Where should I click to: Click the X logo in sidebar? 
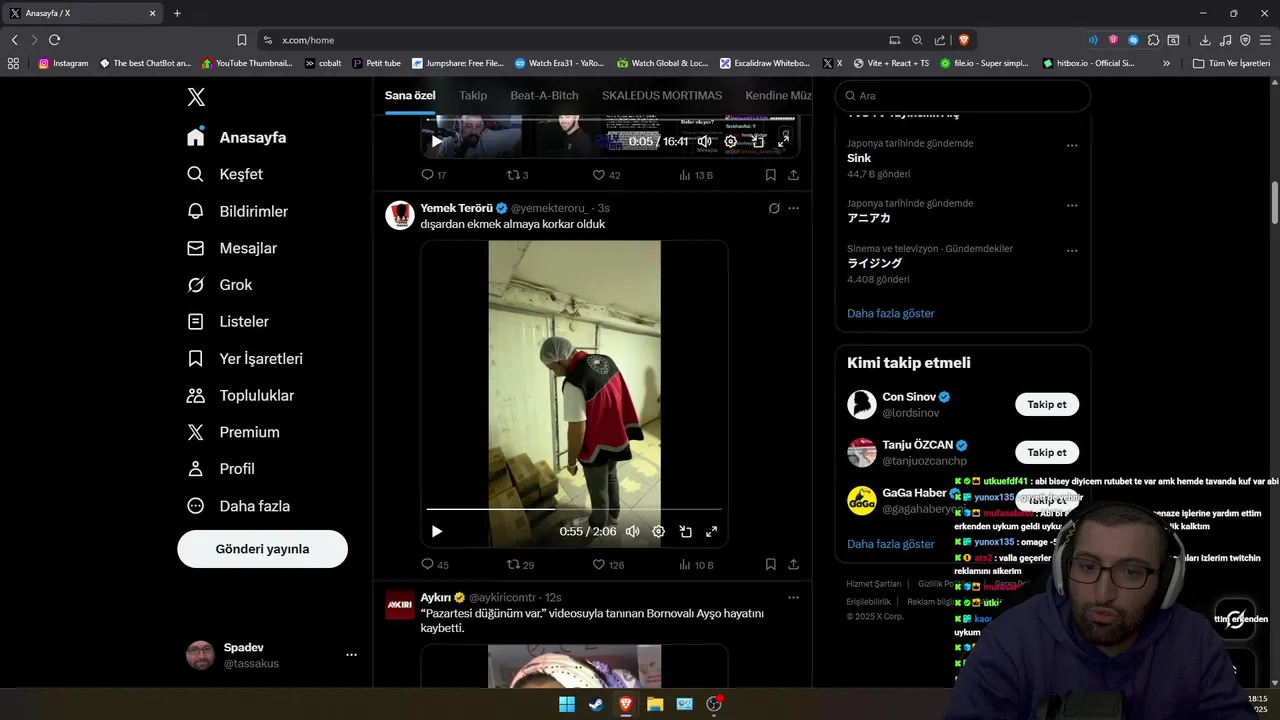click(196, 97)
